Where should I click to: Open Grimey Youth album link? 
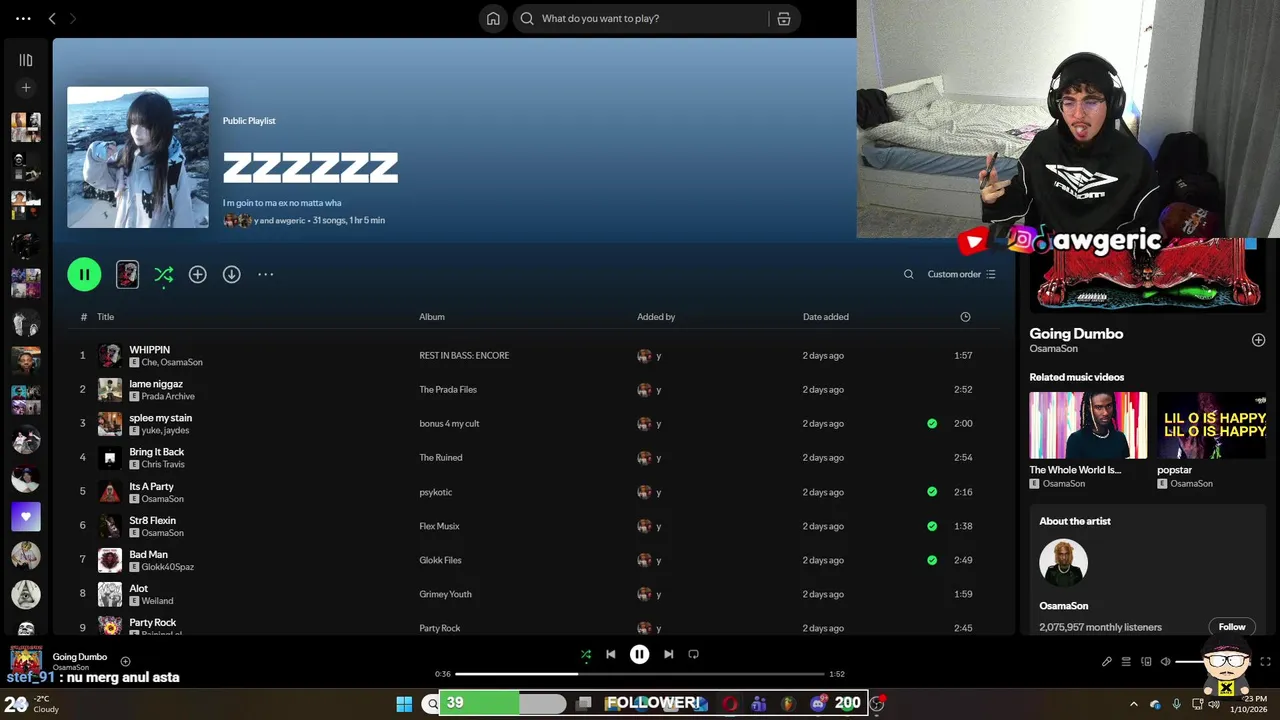pos(445,594)
